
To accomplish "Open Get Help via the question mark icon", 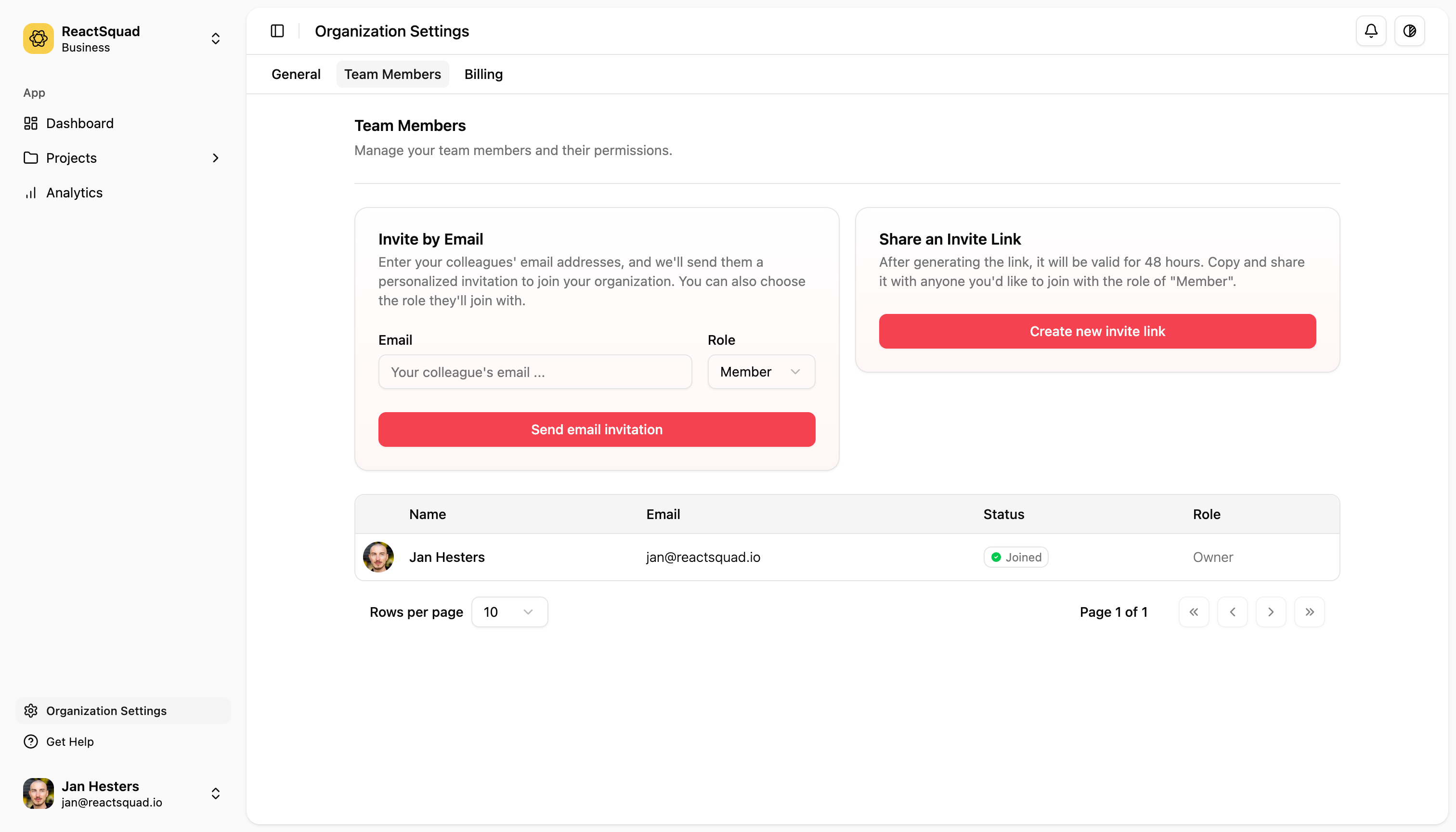I will pyautogui.click(x=30, y=741).
